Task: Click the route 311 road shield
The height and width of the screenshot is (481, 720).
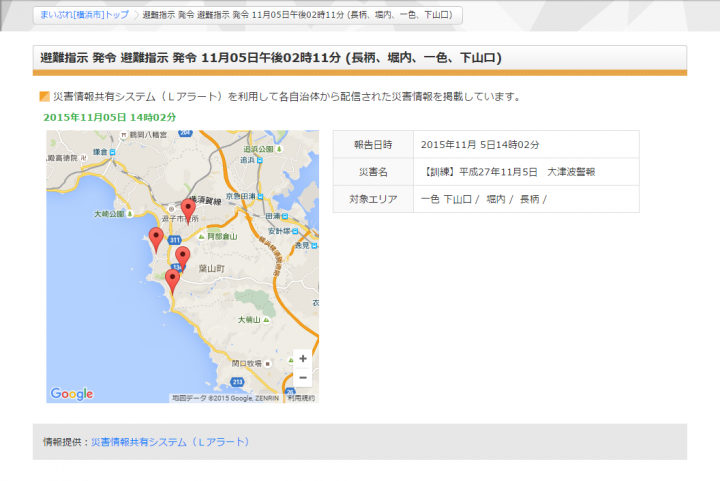Action: click(174, 241)
